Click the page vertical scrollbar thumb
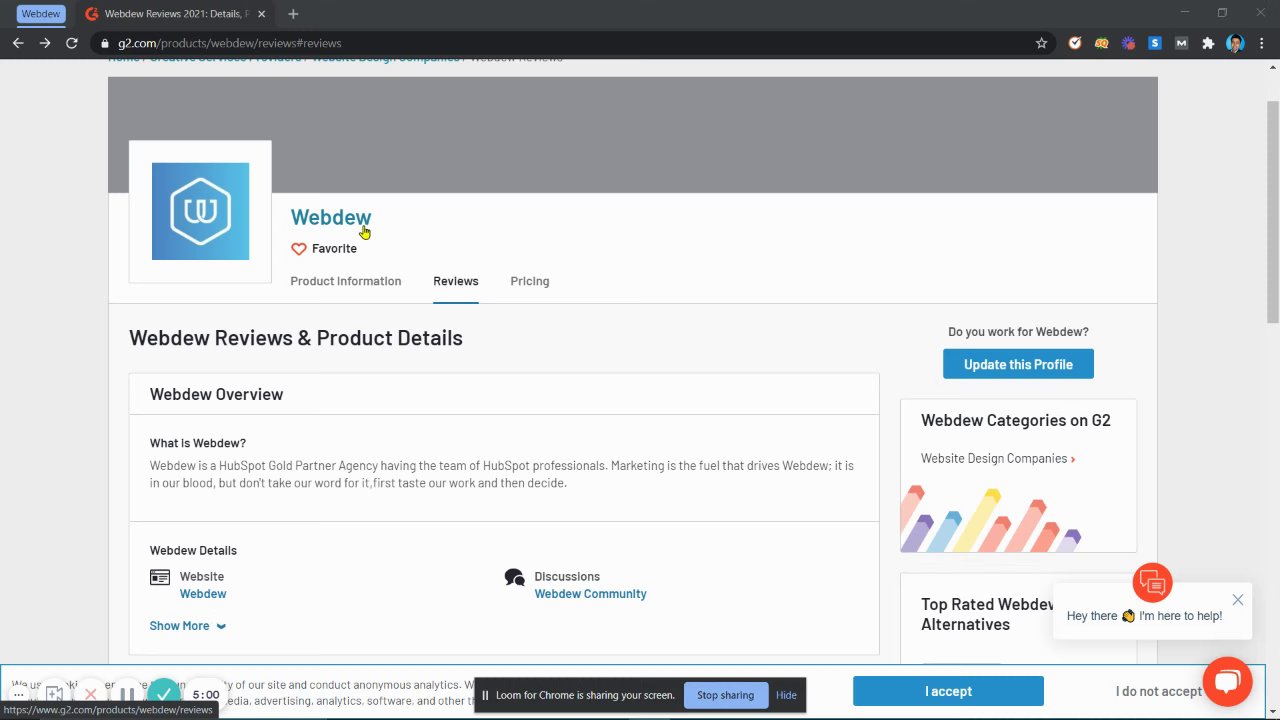 point(1272,212)
